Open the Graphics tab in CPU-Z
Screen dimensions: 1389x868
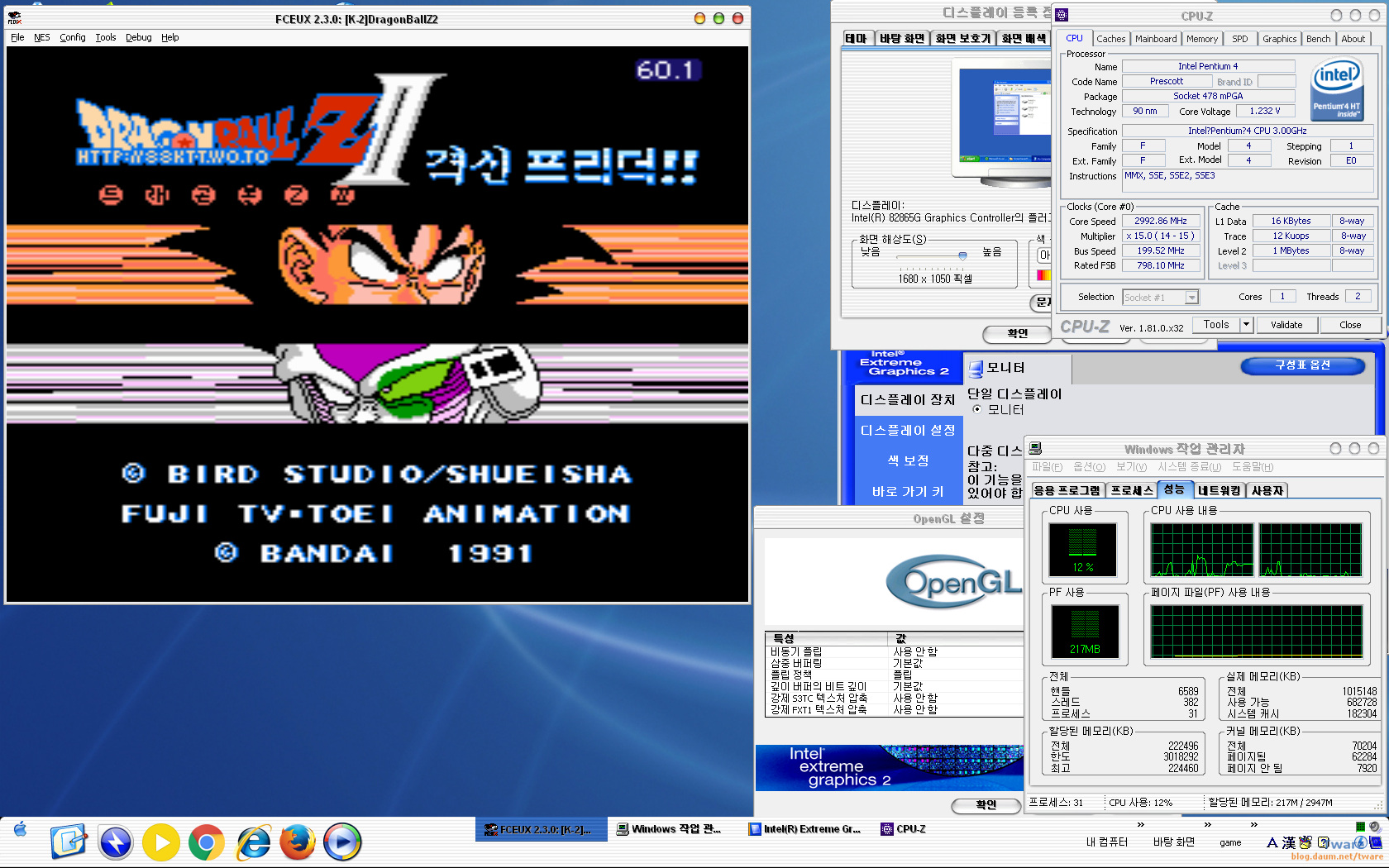(1279, 39)
